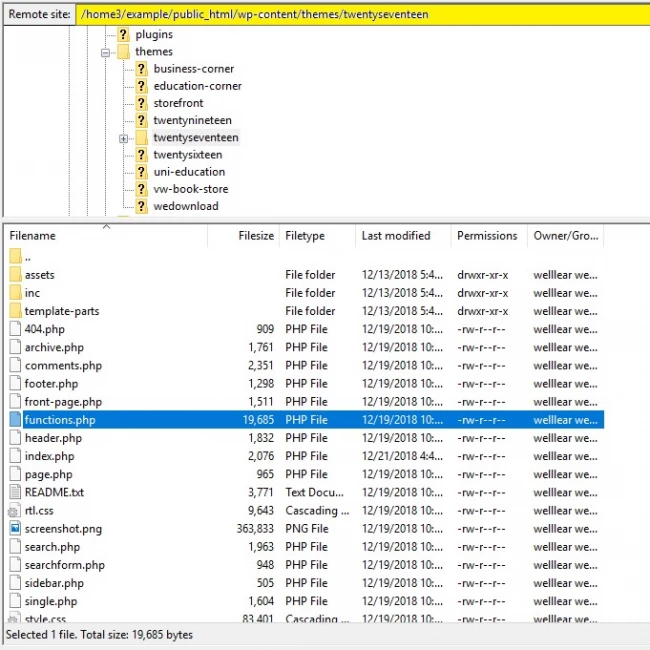Image resolution: width=650 pixels, height=650 pixels.
Task: Click the 363,833 filesize cell
Action: tap(255, 529)
